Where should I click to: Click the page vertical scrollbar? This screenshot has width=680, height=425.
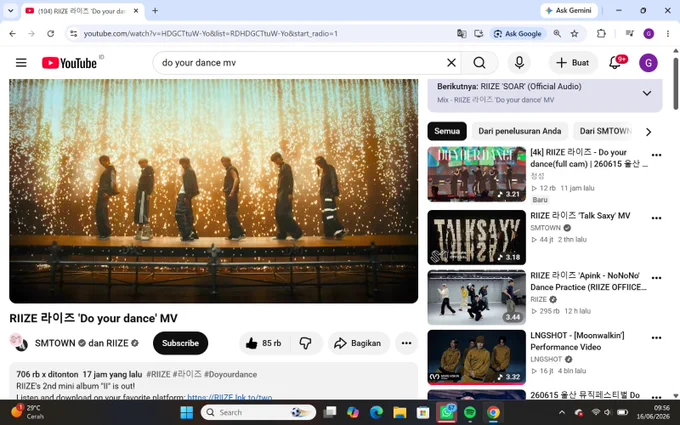675,84
